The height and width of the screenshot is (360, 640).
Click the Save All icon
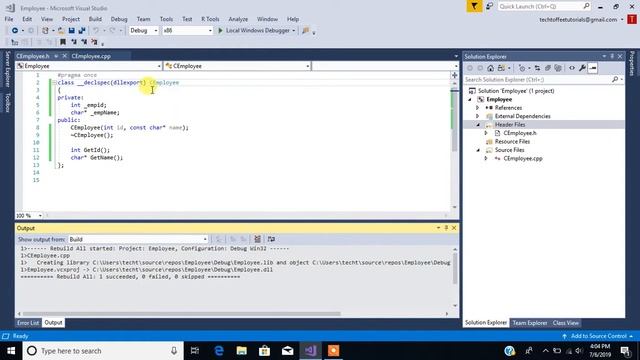point(82,31)
